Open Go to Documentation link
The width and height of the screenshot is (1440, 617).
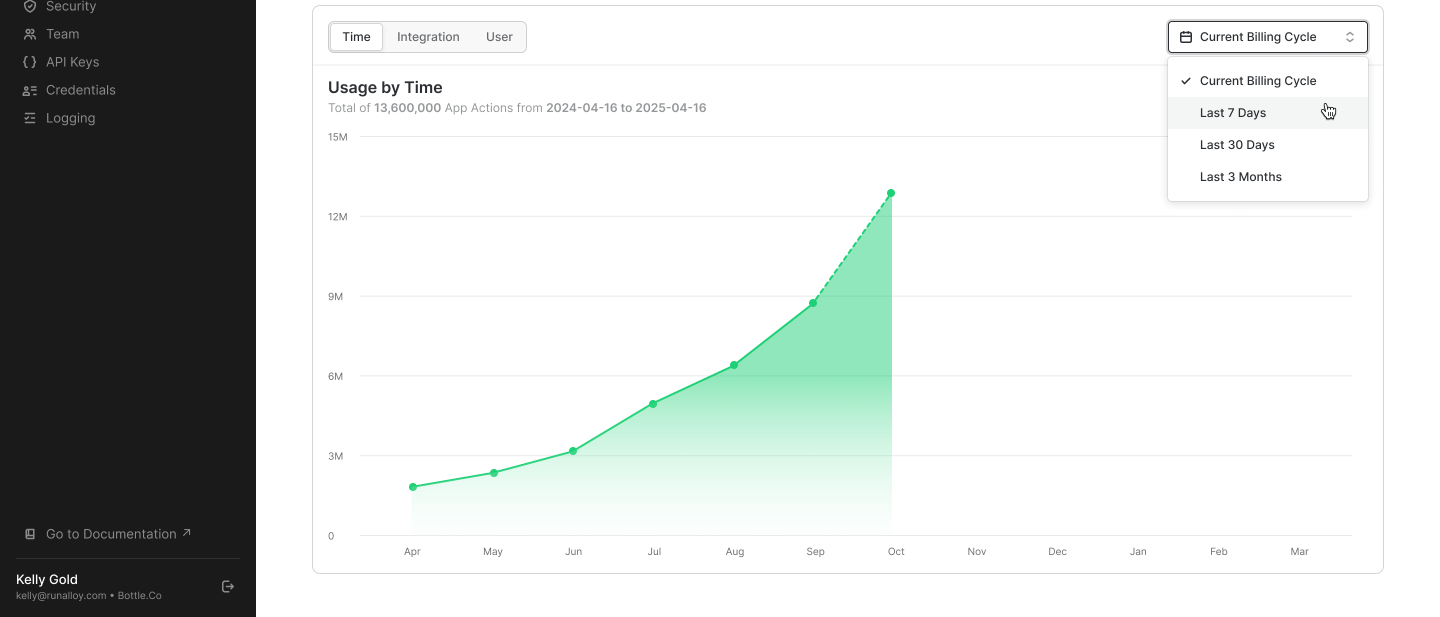pyautogui.click(x=110, y=534)
